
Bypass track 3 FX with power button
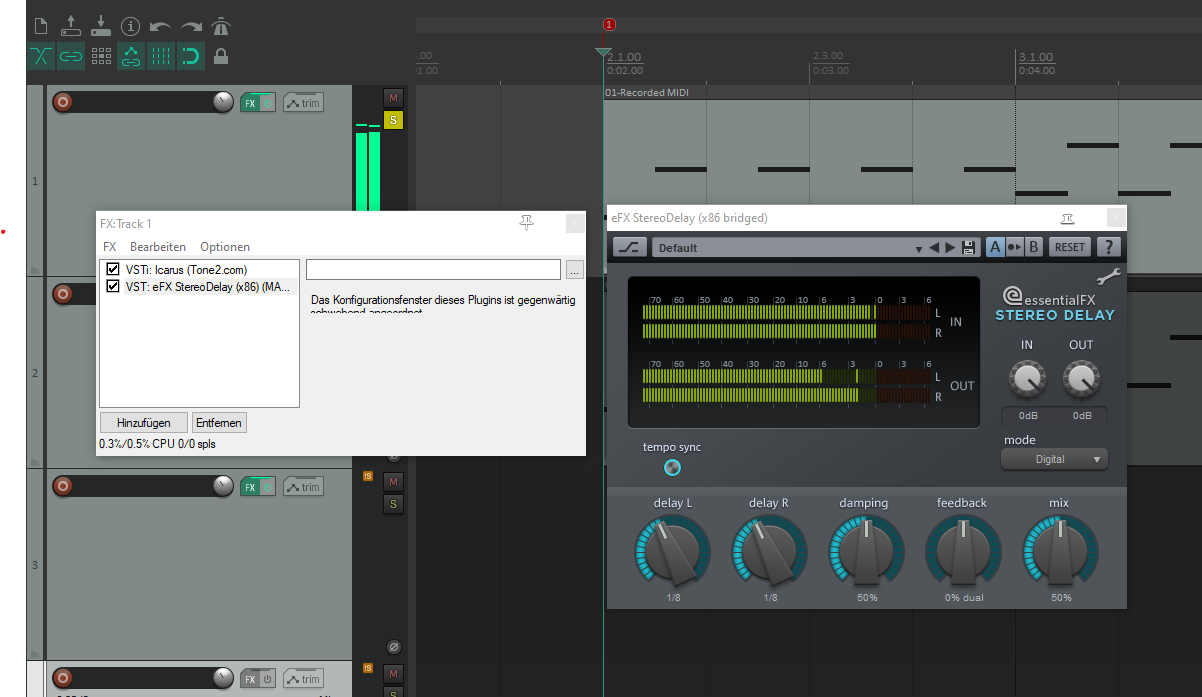coord(267,487)
